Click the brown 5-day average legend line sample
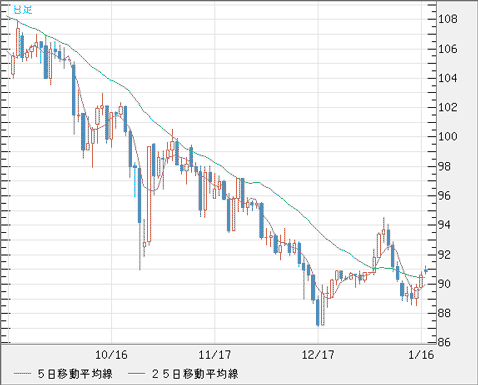This screenshot has height=385, width=478. coord(23,374)
